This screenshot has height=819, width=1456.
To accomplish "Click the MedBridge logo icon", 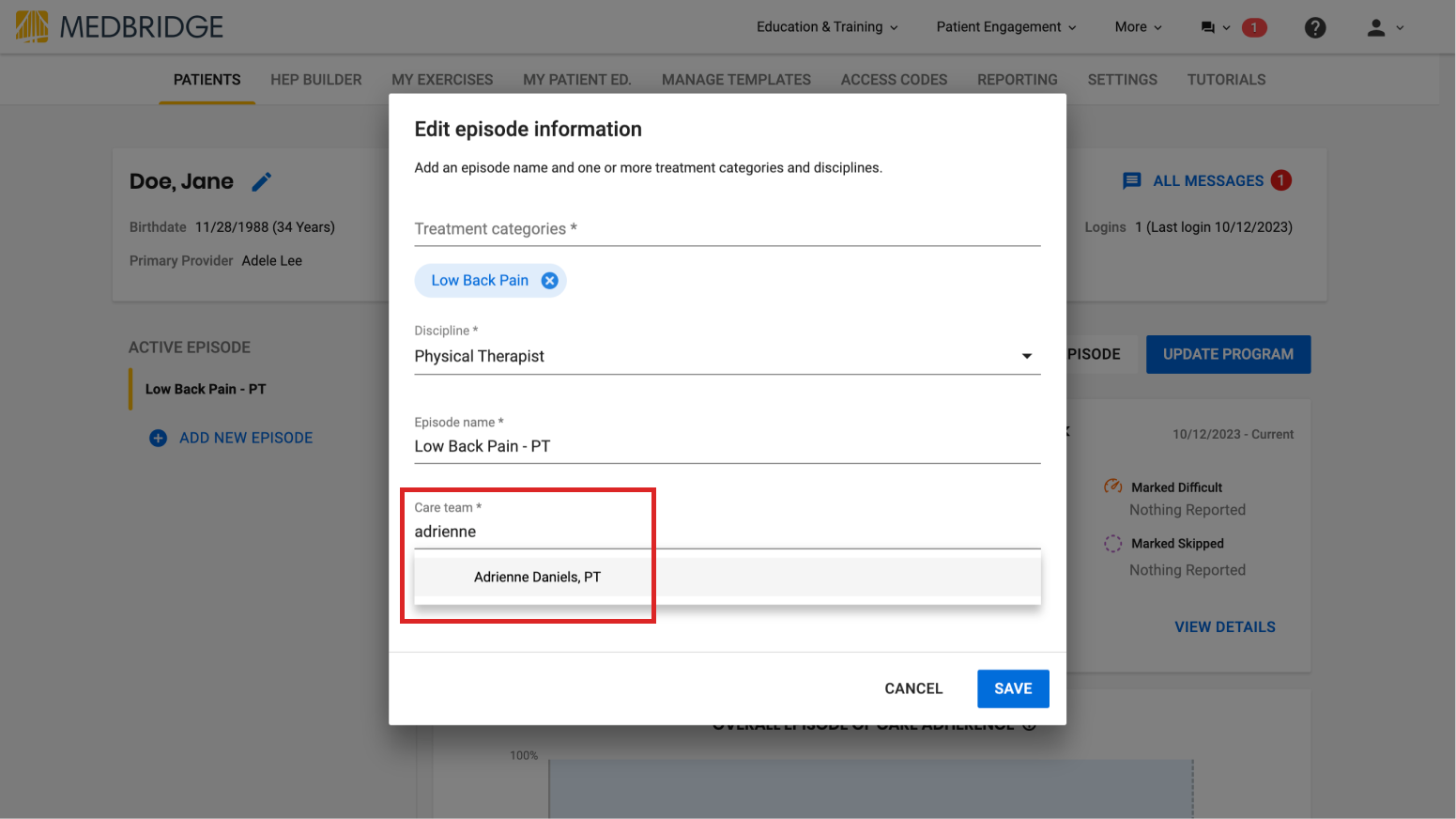I will (x=32, y=26).
